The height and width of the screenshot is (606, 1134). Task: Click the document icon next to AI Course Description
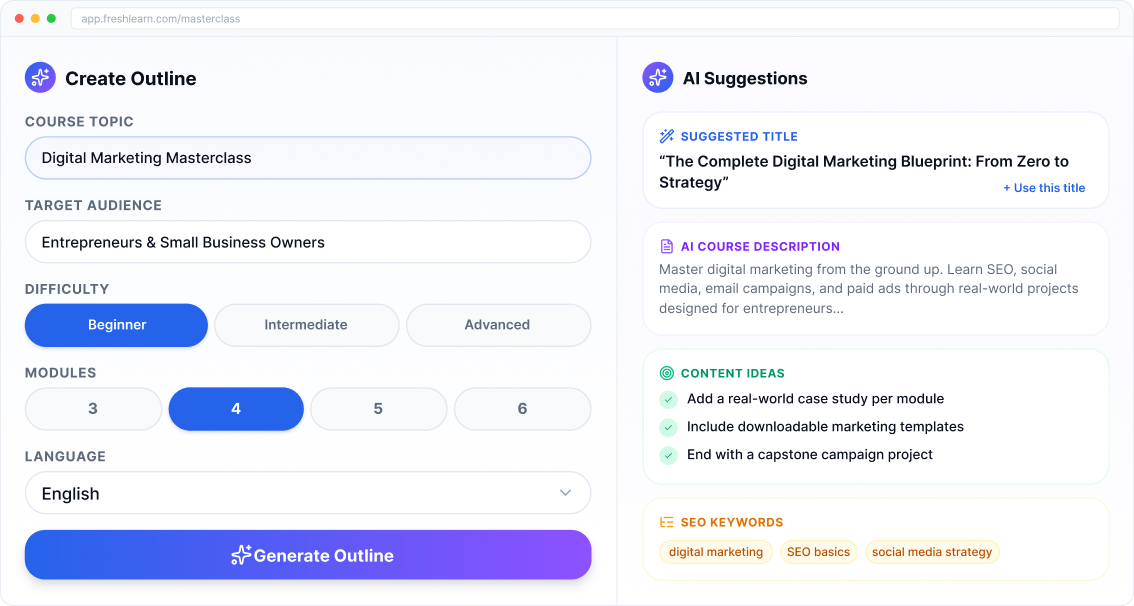tap(666, 246)
